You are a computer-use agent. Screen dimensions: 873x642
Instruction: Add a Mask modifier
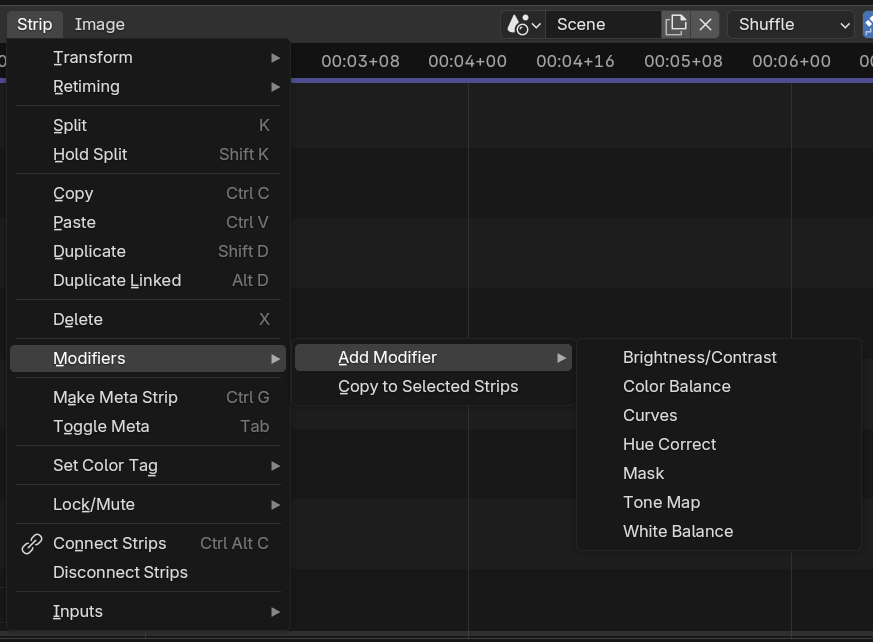point(719,473)
